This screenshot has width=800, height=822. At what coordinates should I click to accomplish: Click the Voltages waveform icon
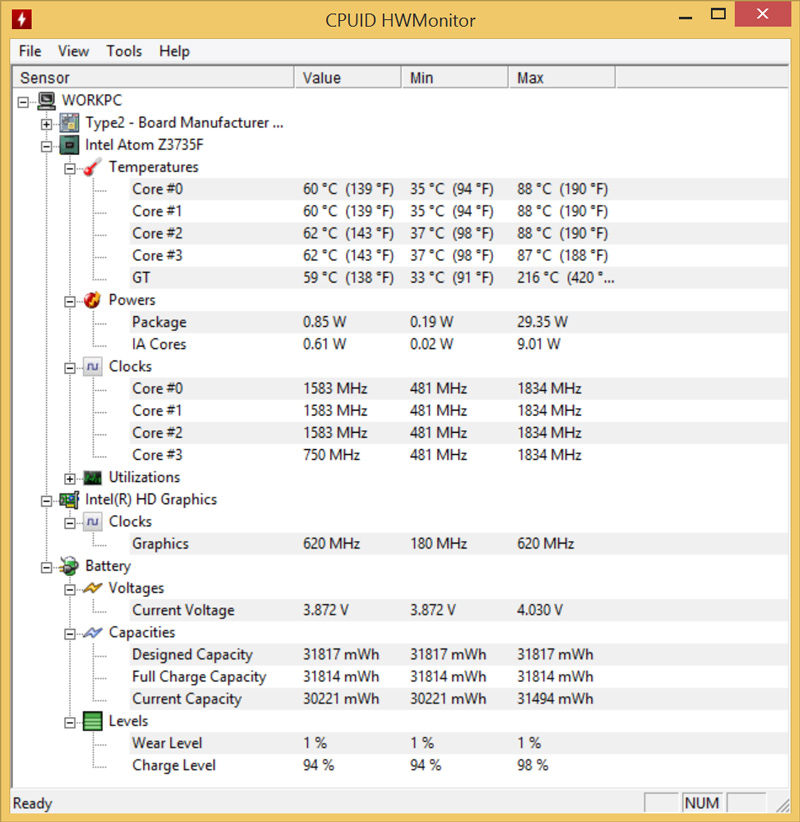pyautogui.click(x=90, y=588)
